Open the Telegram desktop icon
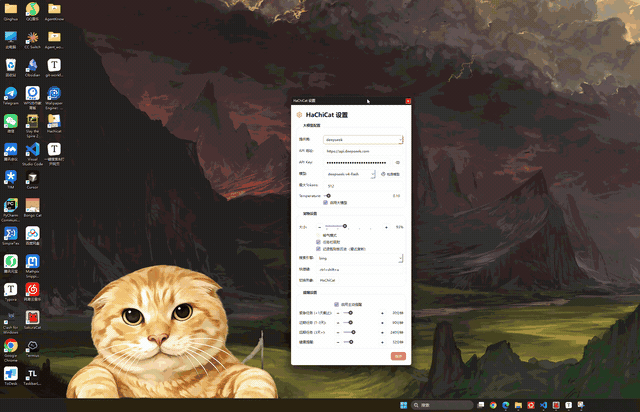Viewport: 640px width, 412px height. pos(11,96)
